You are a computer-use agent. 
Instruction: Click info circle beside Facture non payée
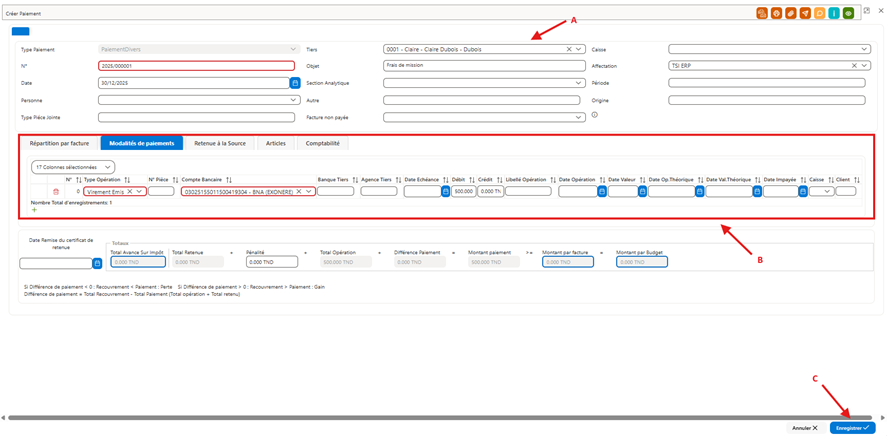tap(594, 115)
